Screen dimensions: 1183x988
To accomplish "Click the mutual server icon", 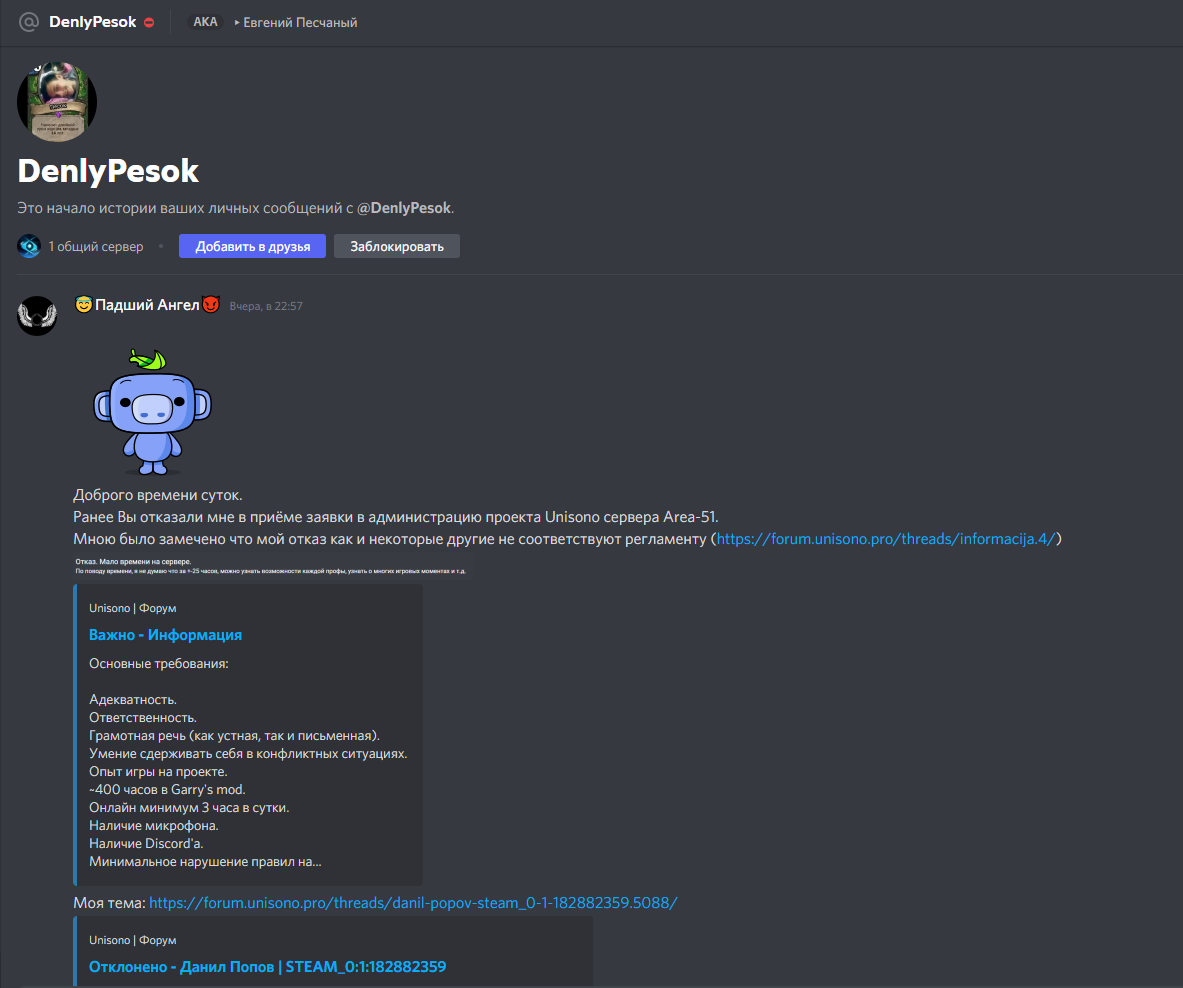I will pyautogui.click(x=29, y=246).
